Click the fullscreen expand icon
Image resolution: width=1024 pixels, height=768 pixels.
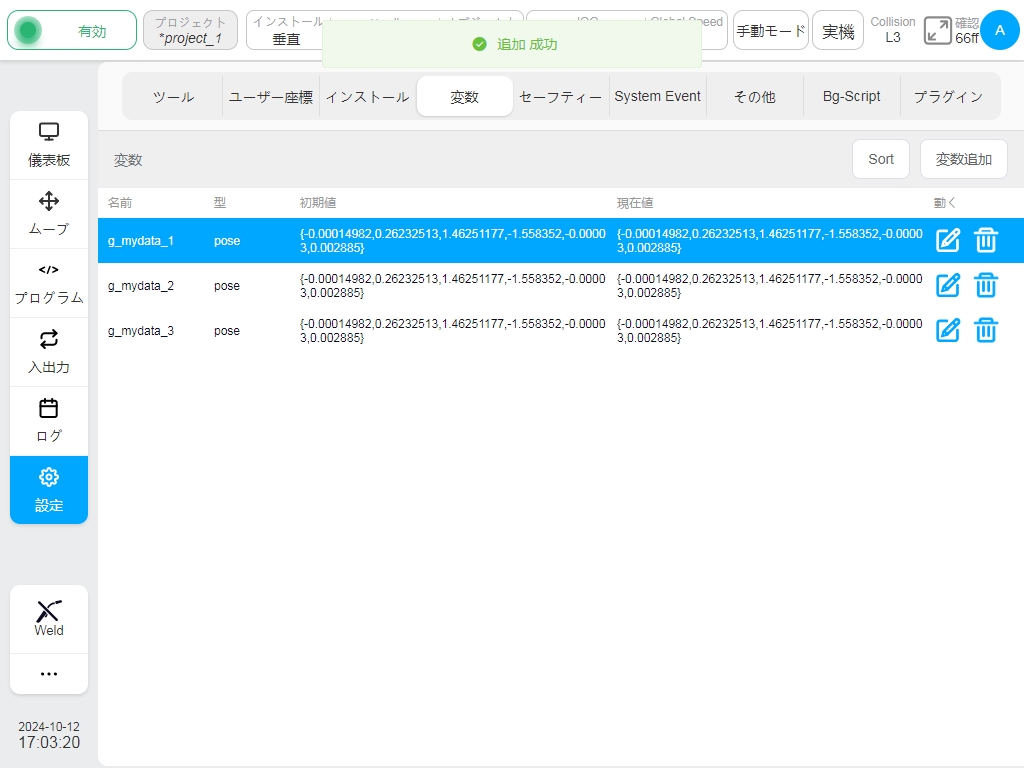[x=937, y=31]
